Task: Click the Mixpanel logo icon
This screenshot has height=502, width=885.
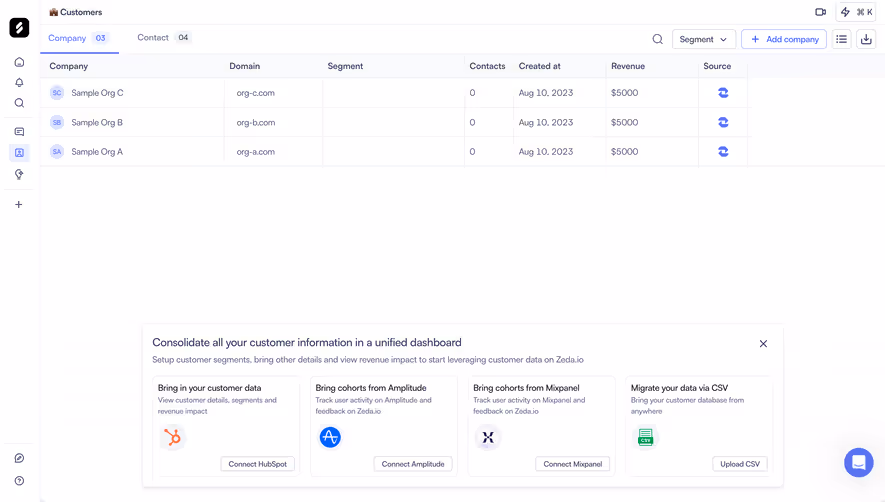Action: click(x=488, y=437)
